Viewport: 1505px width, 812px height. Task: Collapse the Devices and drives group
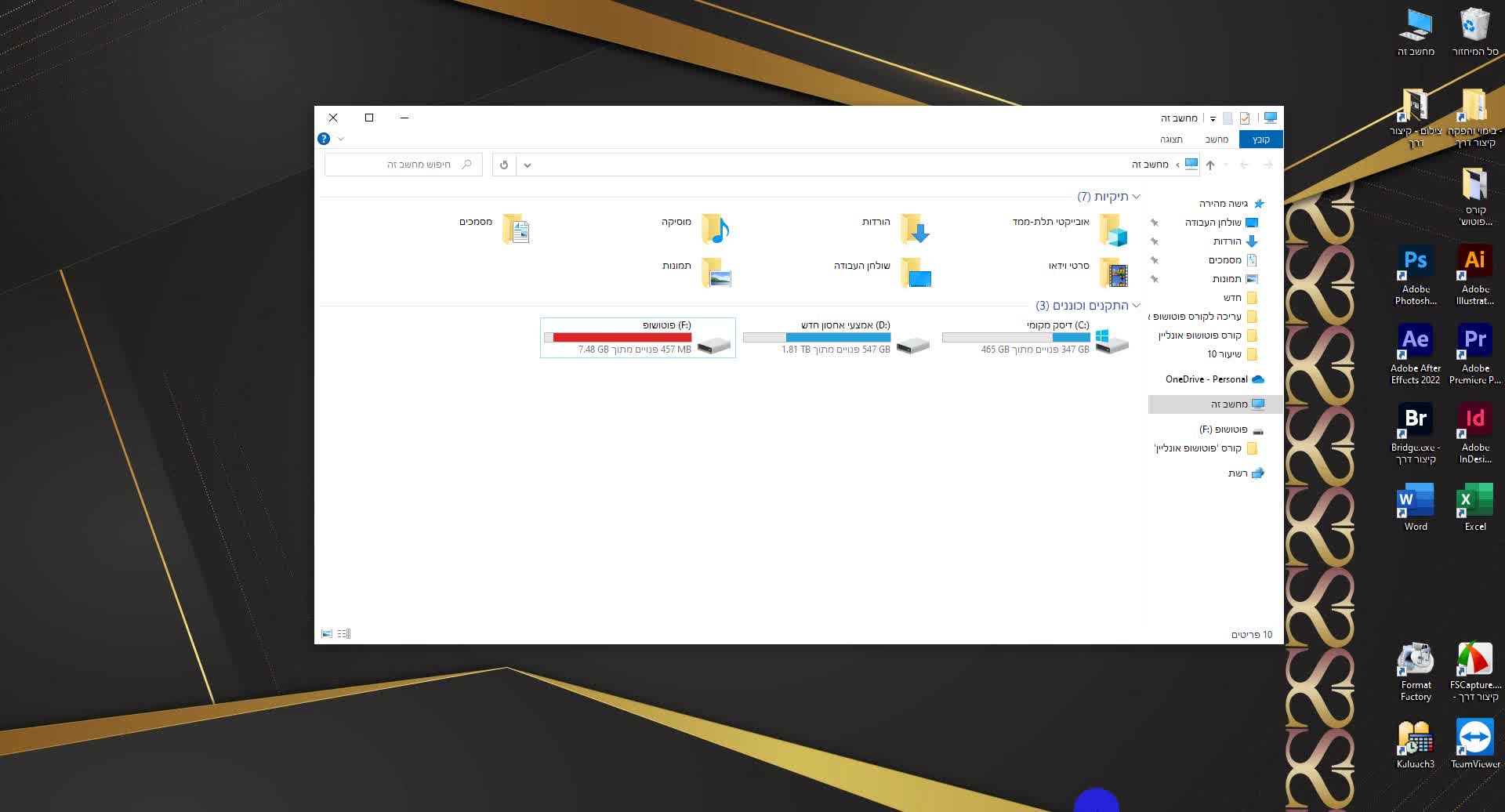pos(1136,306)
